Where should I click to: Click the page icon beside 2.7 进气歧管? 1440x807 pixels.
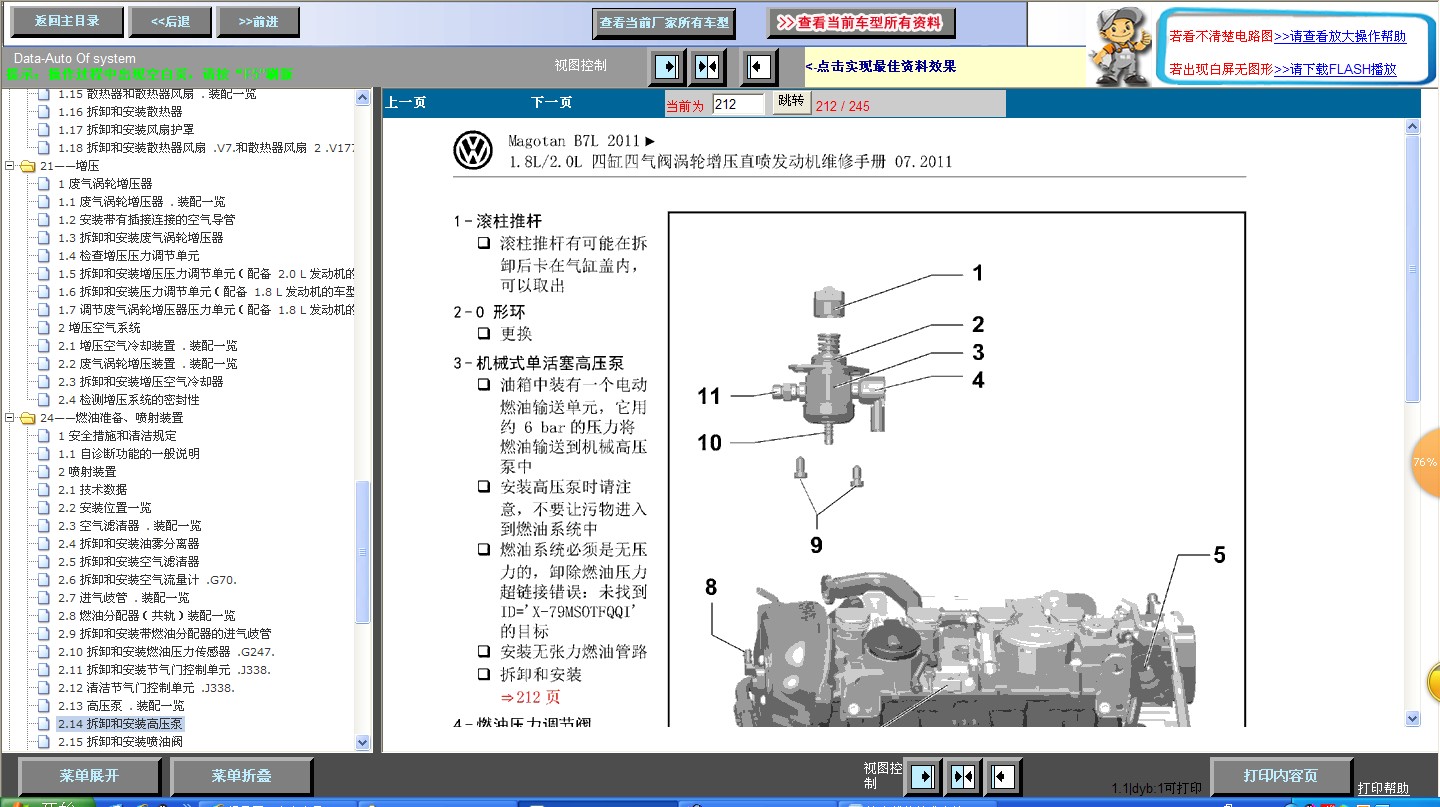pyautogui.click(x=43, y=598)
